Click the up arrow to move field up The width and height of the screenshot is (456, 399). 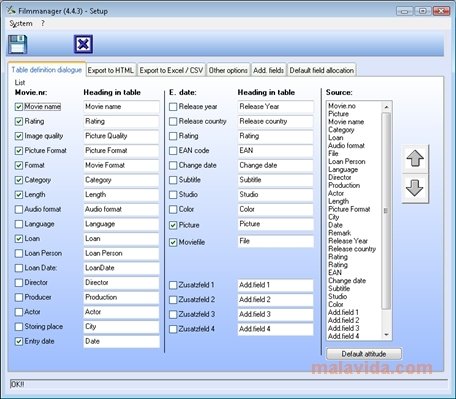415,159
